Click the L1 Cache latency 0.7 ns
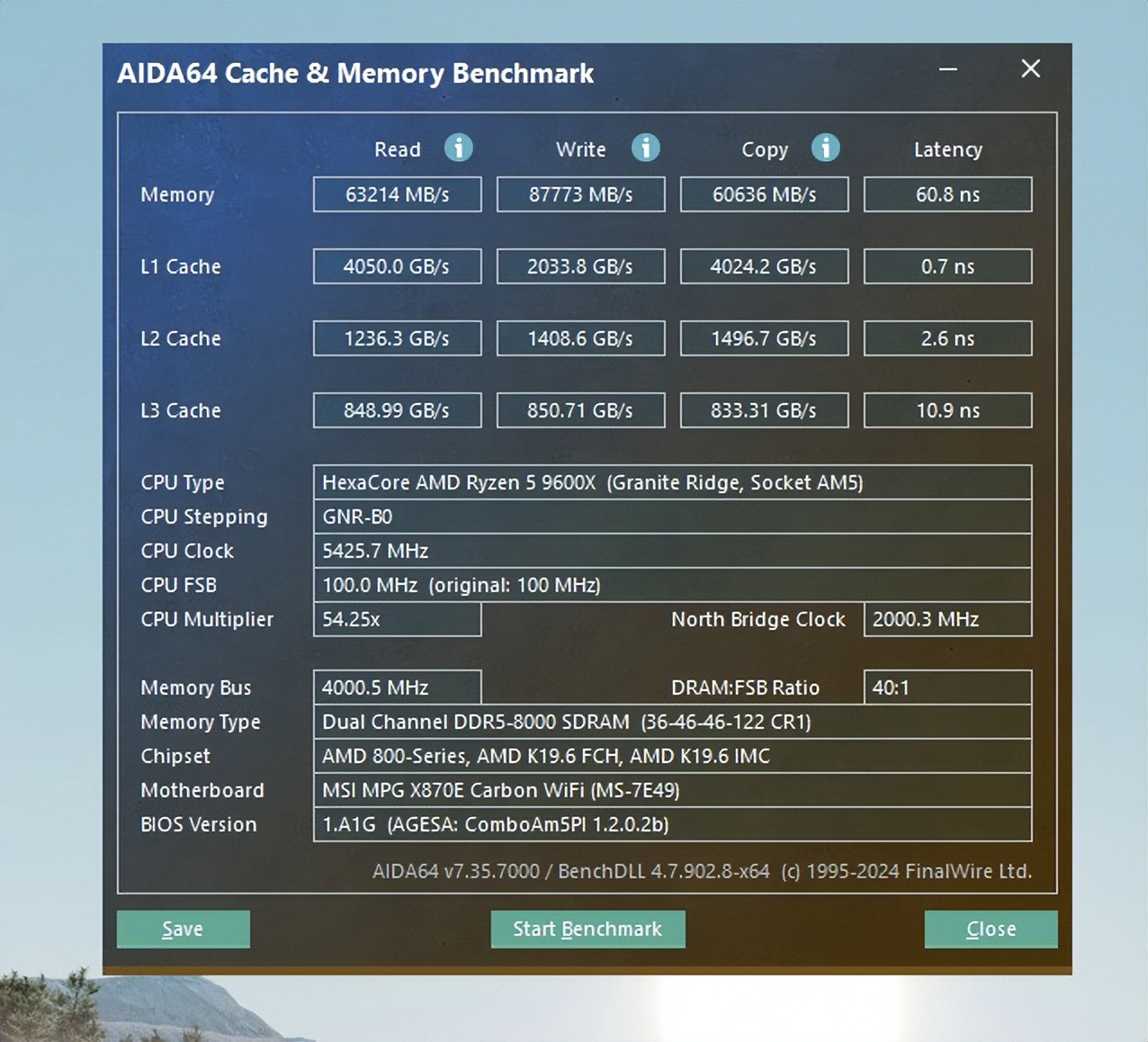Screen dimensions: 1148x1042 [x=948, y=266]
